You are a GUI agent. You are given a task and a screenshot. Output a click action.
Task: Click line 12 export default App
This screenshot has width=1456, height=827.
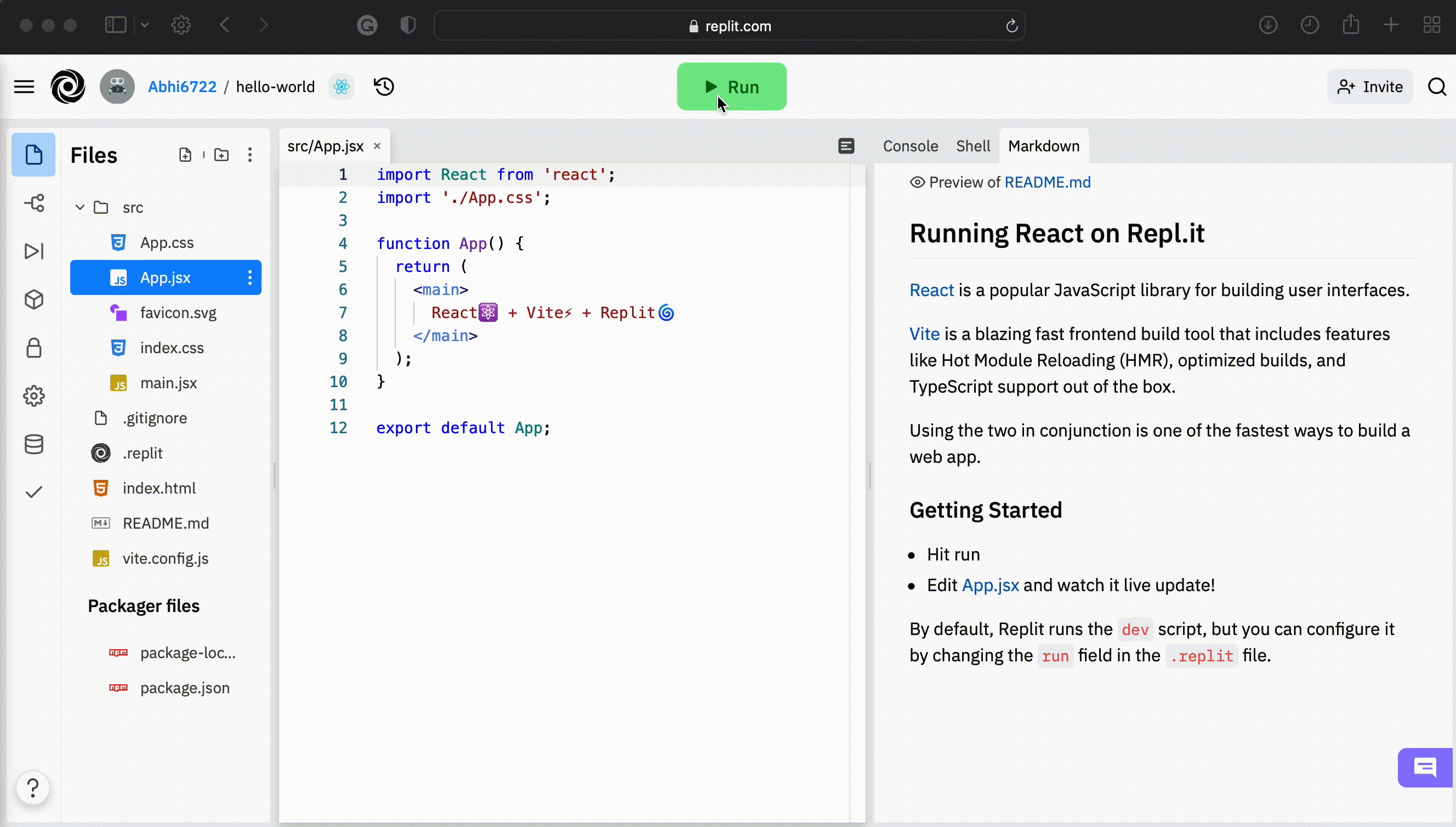pos(463,428)
